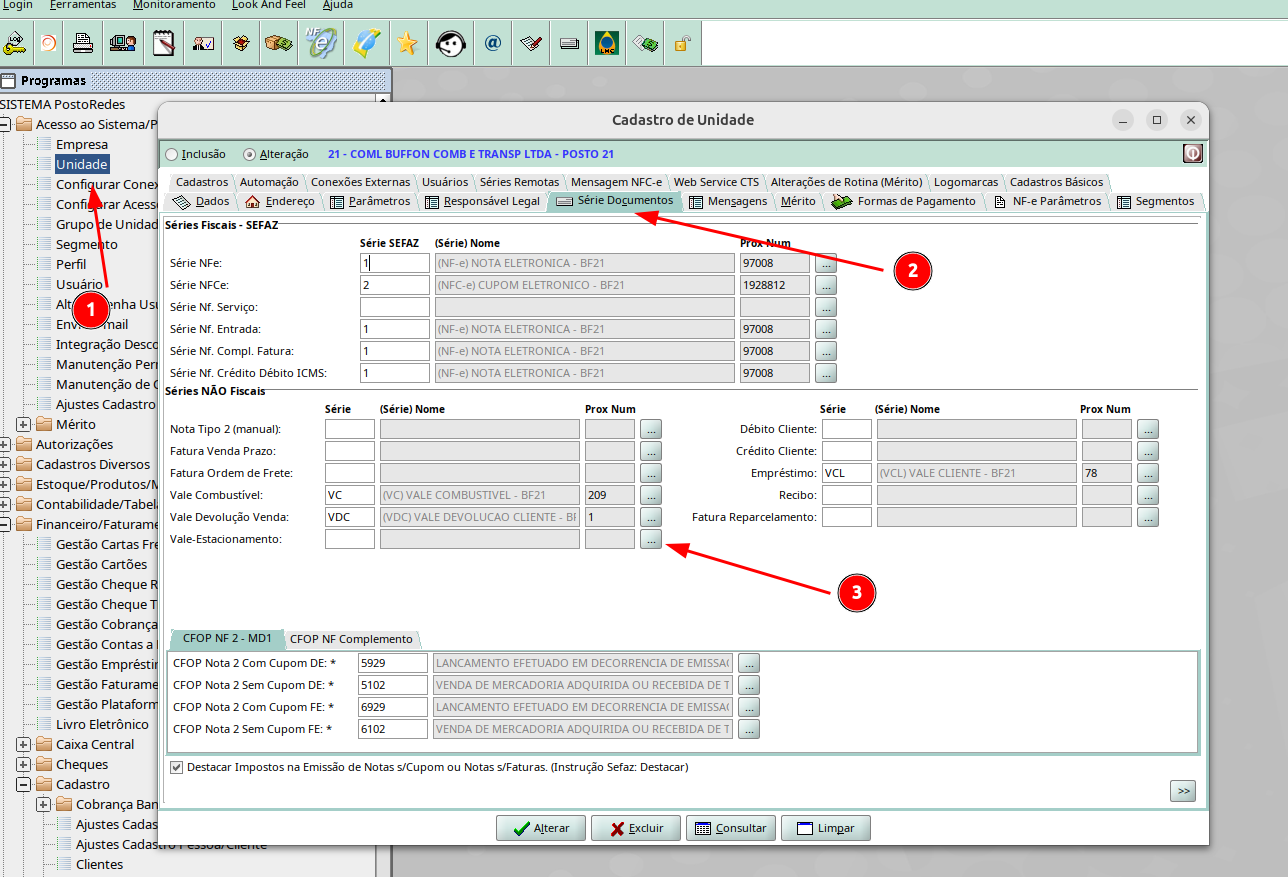Viewport: 1288px width, 877px height.
Task: Click the login key toolbar icon
Action: click(x=14, y=43)
